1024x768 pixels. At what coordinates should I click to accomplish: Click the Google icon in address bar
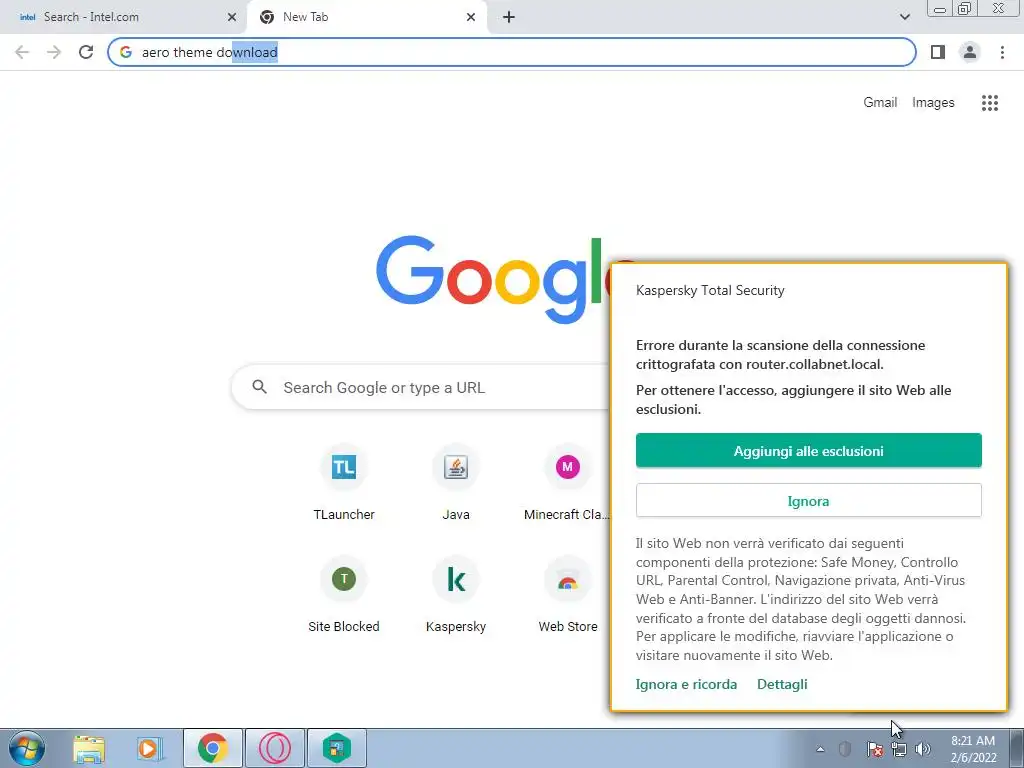click(126, 52)
